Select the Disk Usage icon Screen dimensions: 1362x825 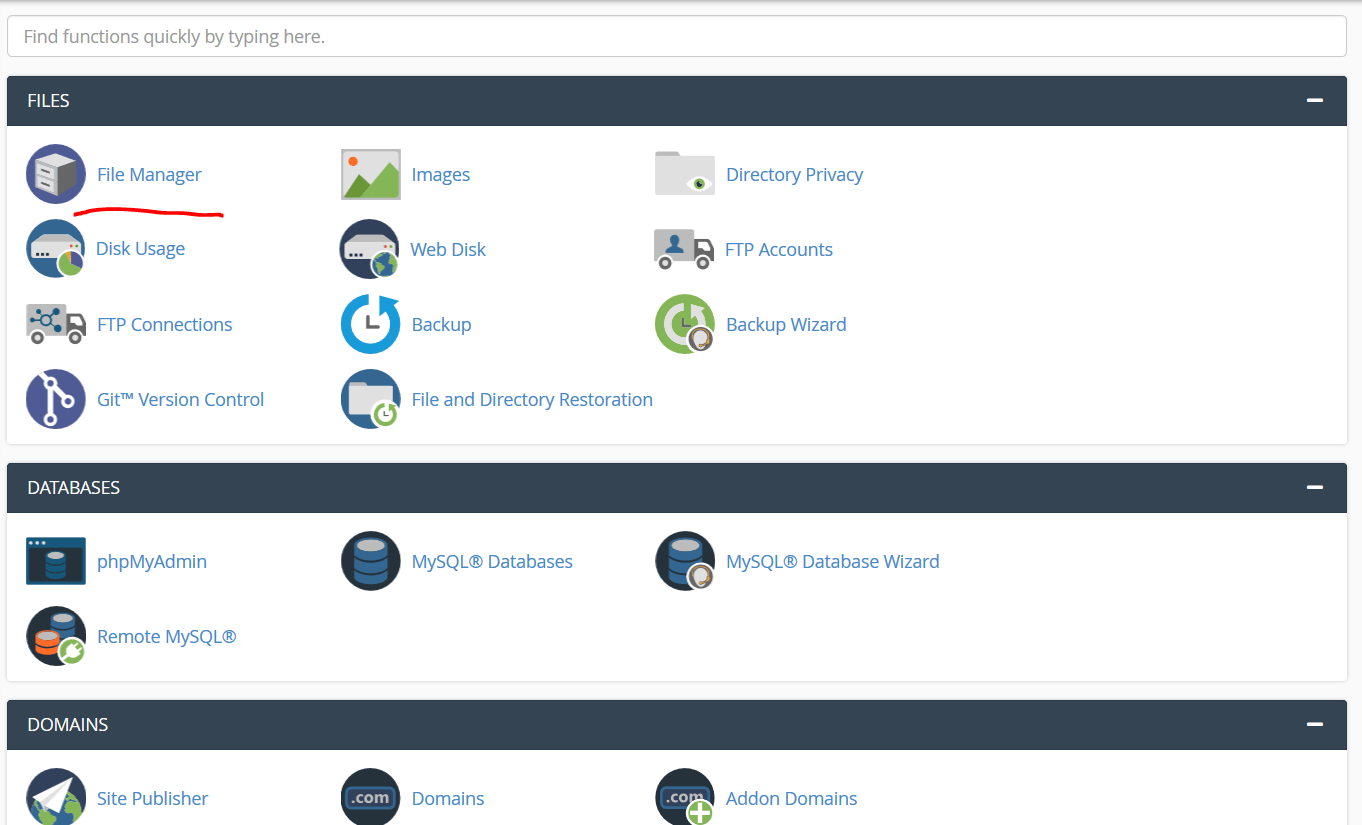tap(56, 249)
